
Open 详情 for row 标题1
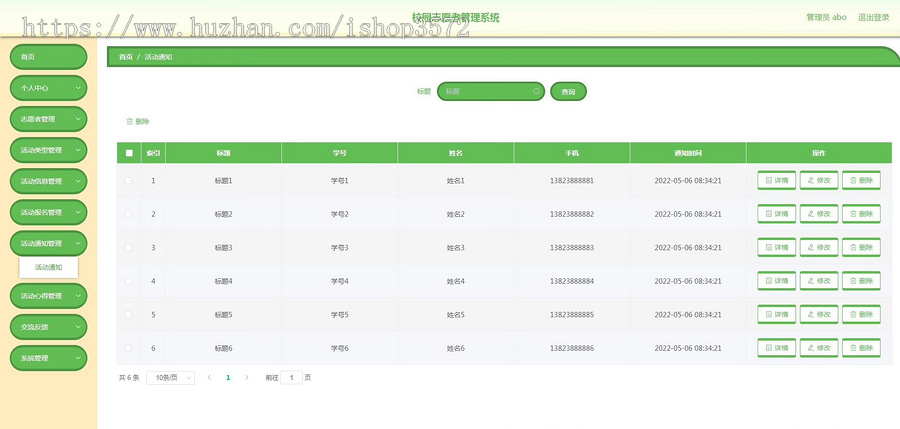pyautogui.click(x=777, y=180)
